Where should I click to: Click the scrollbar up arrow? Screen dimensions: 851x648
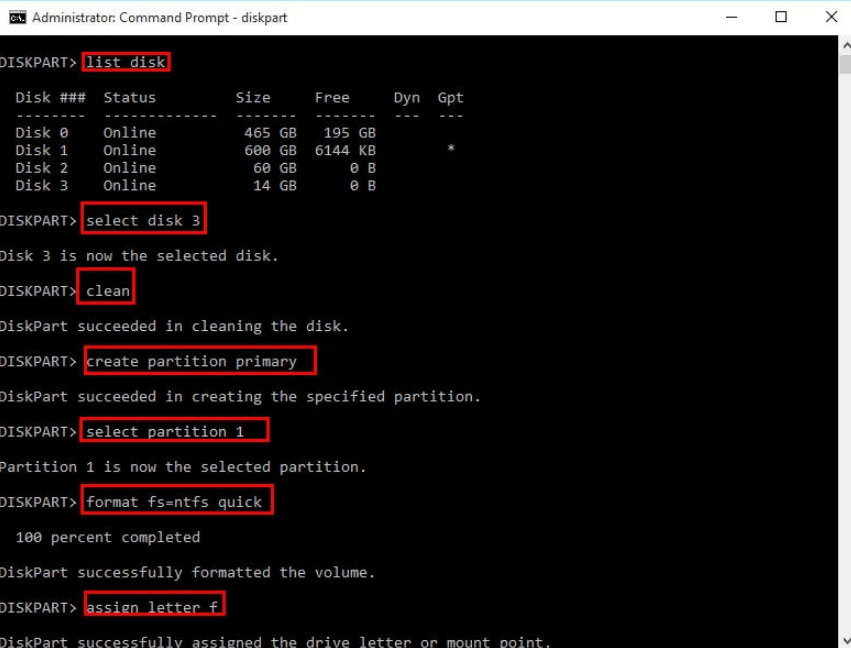[845, 46]
